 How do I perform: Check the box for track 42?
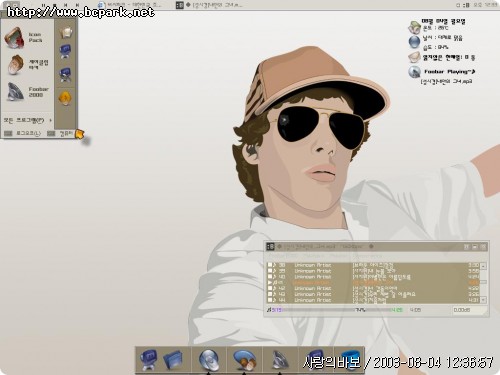point(270,288)
